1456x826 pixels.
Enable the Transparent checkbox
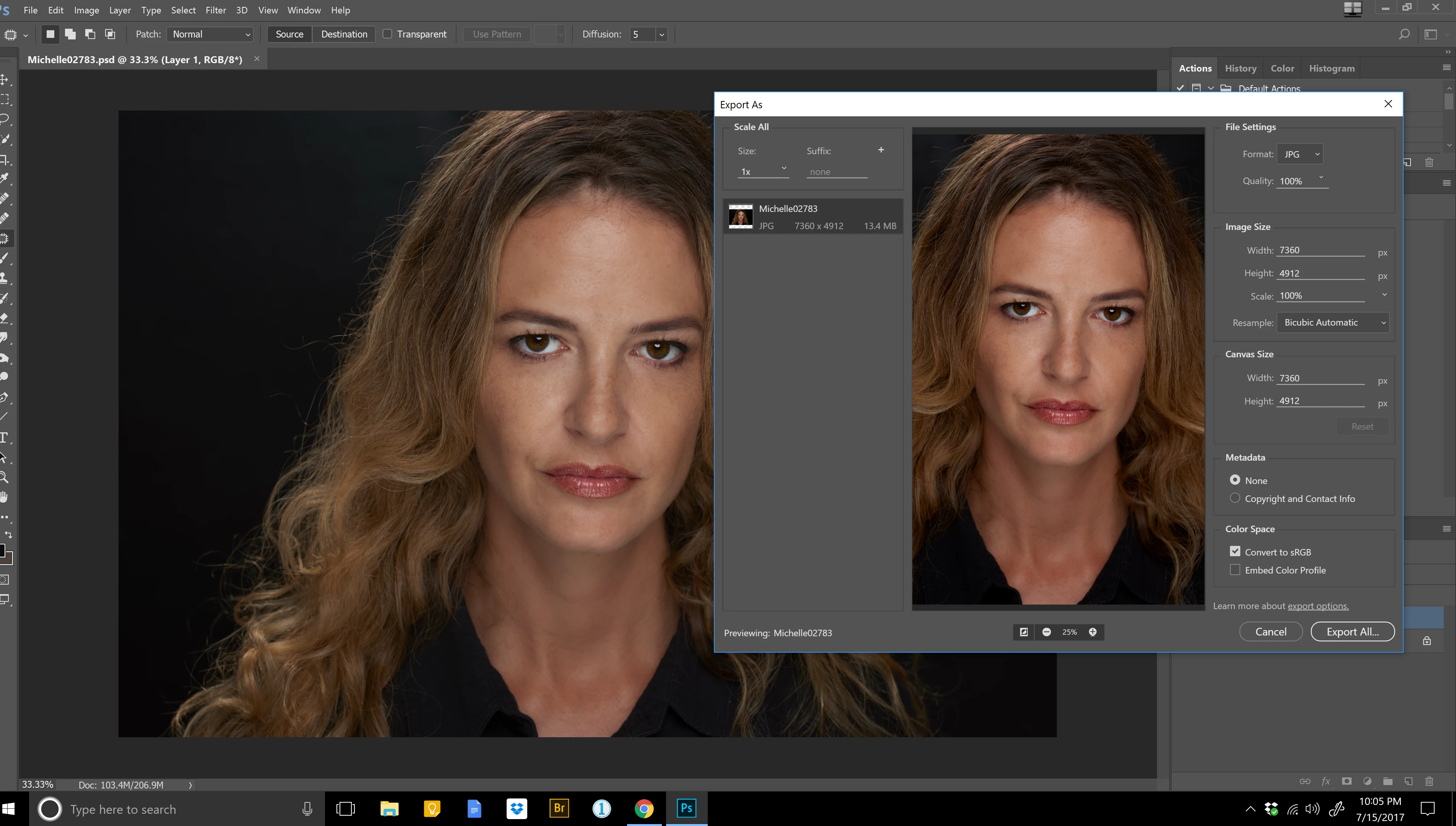click(x=388, y=34)
